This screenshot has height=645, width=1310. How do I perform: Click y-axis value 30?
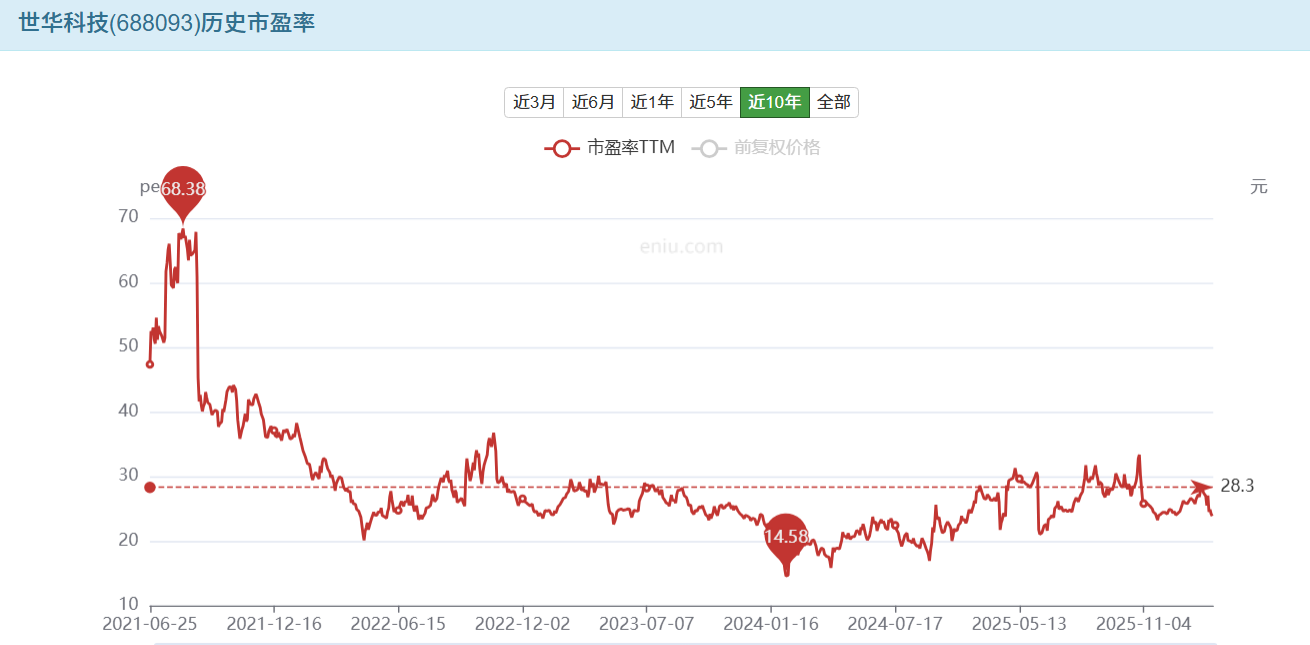pyautogui.click(x=128, y=476)
